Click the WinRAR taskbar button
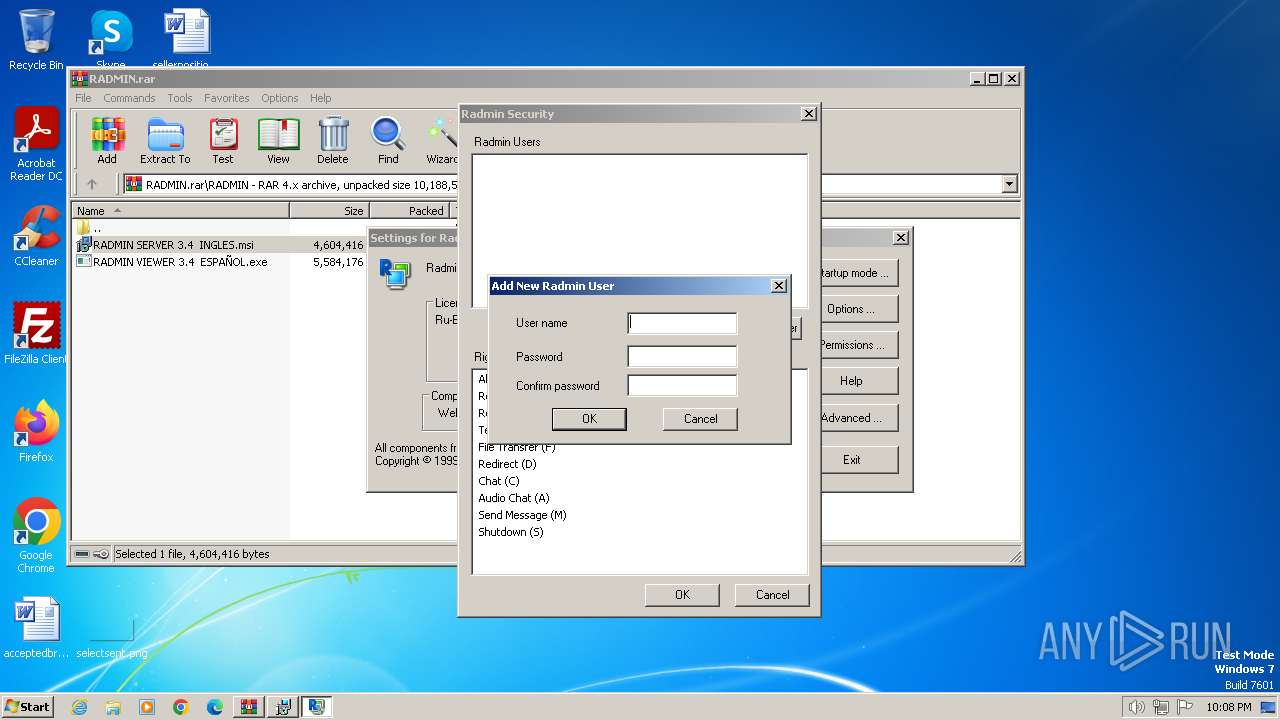Image resolution: width=1280 pixels, height=720 pixels. (249, 707)
